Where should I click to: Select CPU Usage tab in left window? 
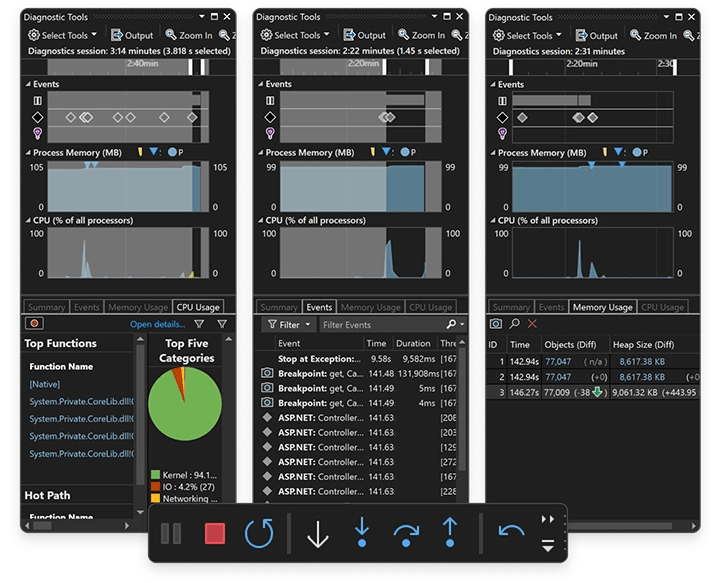point(198,307)
